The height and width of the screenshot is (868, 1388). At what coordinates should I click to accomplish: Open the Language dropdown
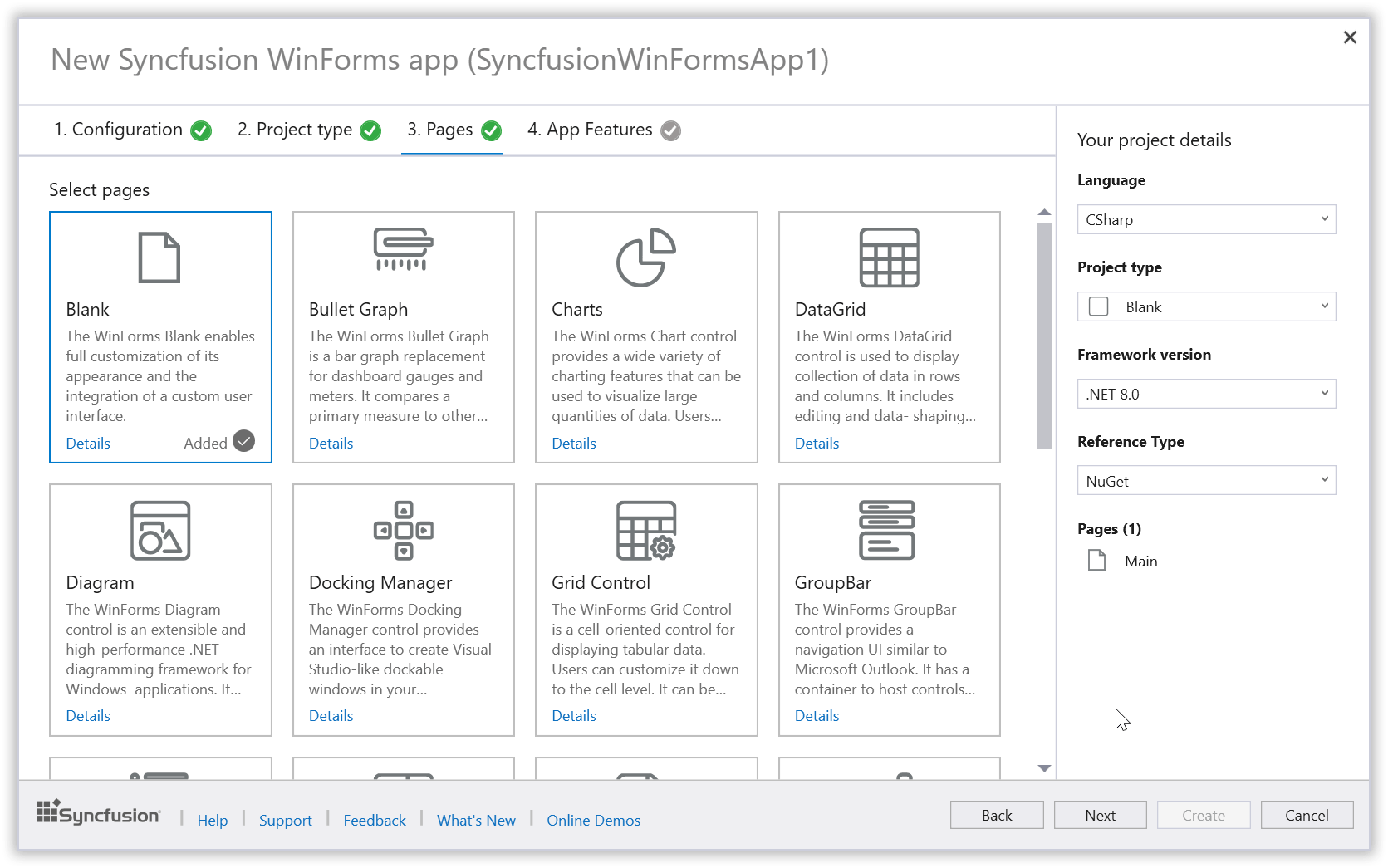point(1206,219)
